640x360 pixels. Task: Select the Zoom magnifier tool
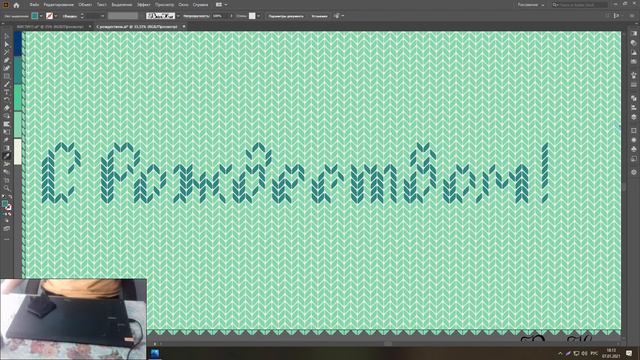tap(7, 188)
